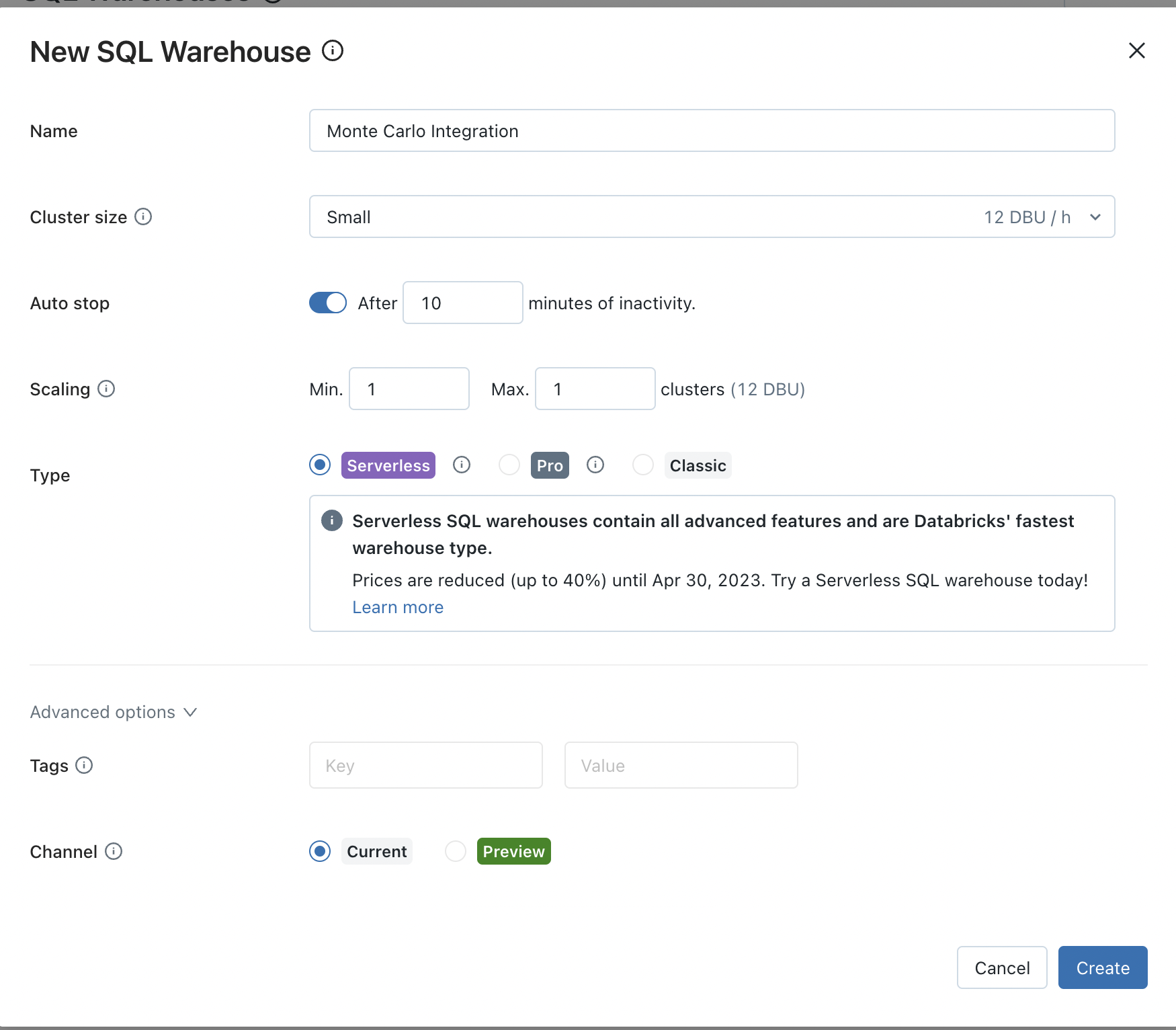
Task: Click the Cancel button
Action: (1002, 967)
